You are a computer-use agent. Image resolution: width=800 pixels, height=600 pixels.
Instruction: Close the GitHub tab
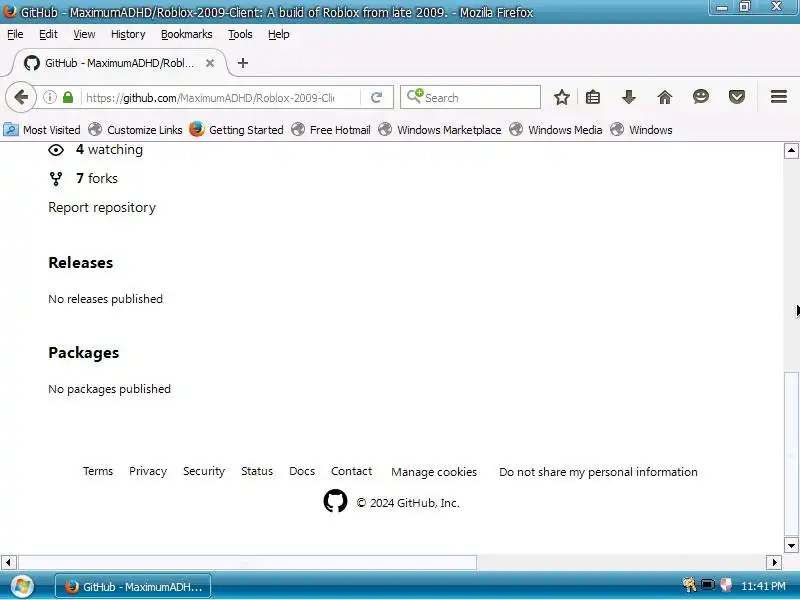tap(210, 63)
